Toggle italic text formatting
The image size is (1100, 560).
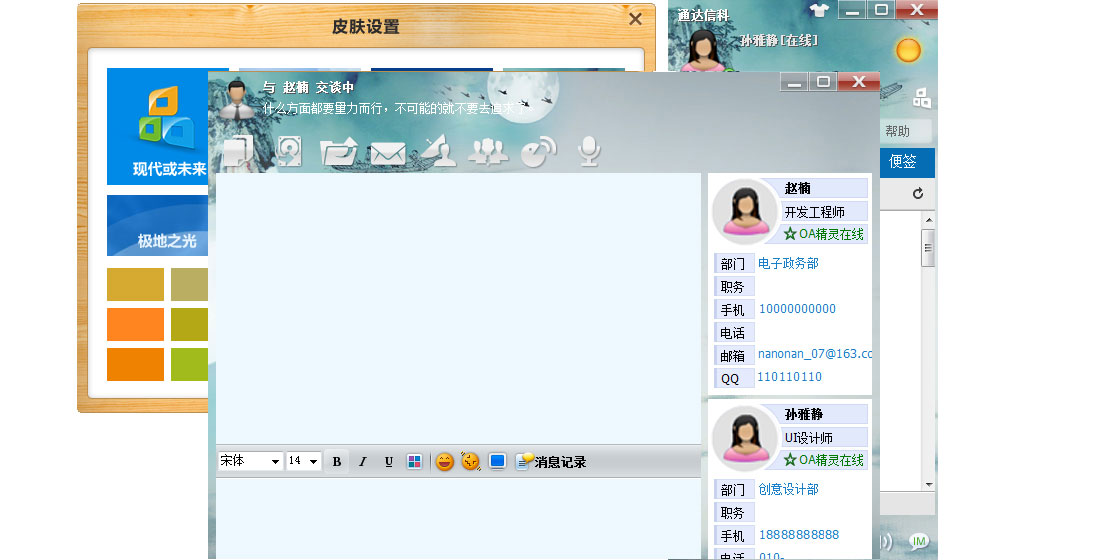point(363,461)
